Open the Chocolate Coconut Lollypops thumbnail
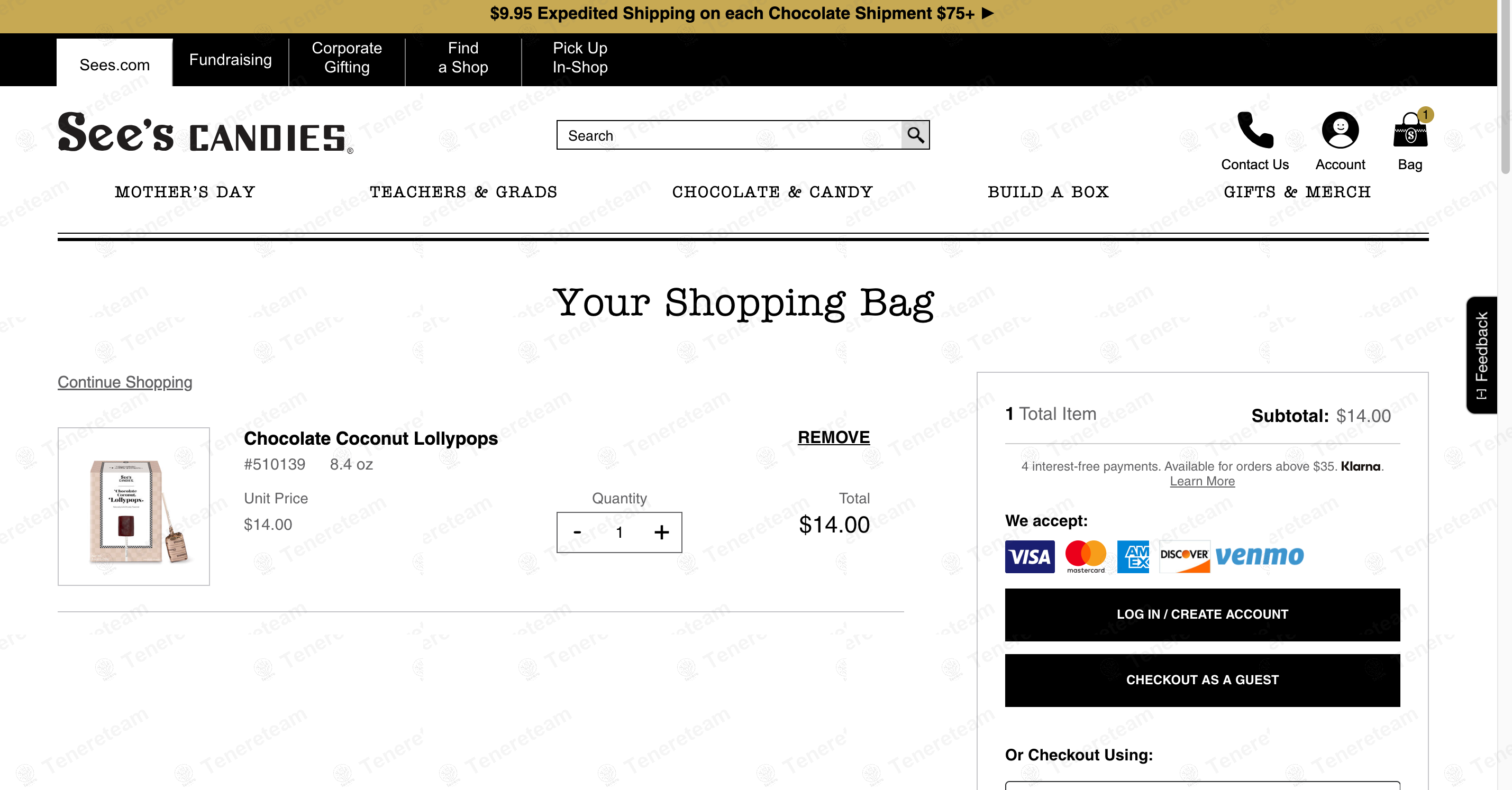Screen dimensions: 1512x790 click(x=134, y=506)
